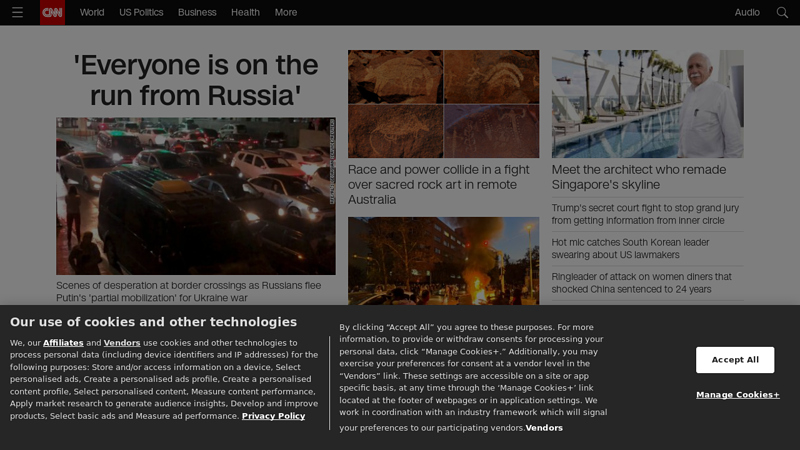Open the traffic jam border crossing photo

click(196, 196)
